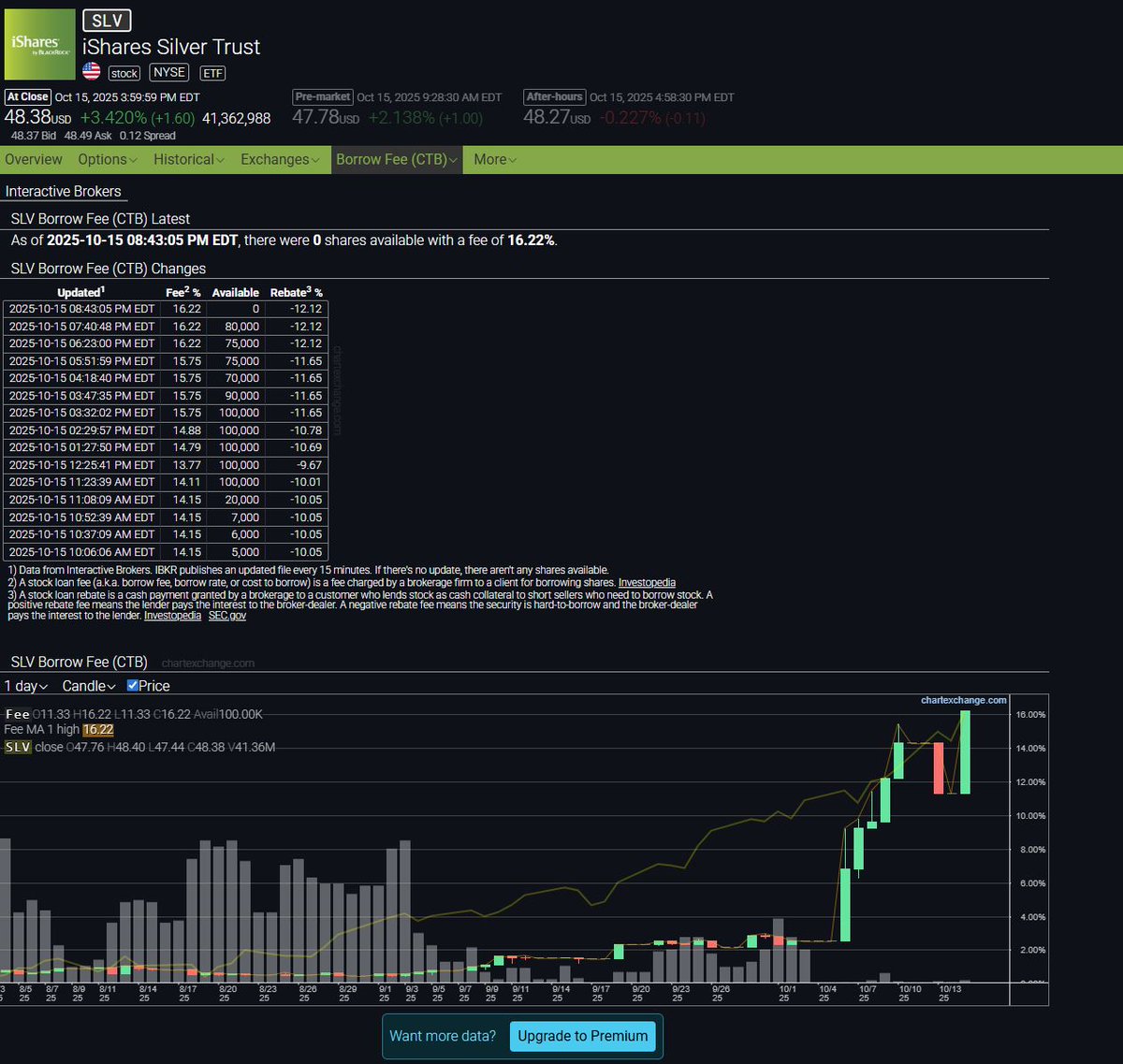This screenshot has height=1064, width=1123.
Task: Expand the Options menu
Action: pos(108,159)
